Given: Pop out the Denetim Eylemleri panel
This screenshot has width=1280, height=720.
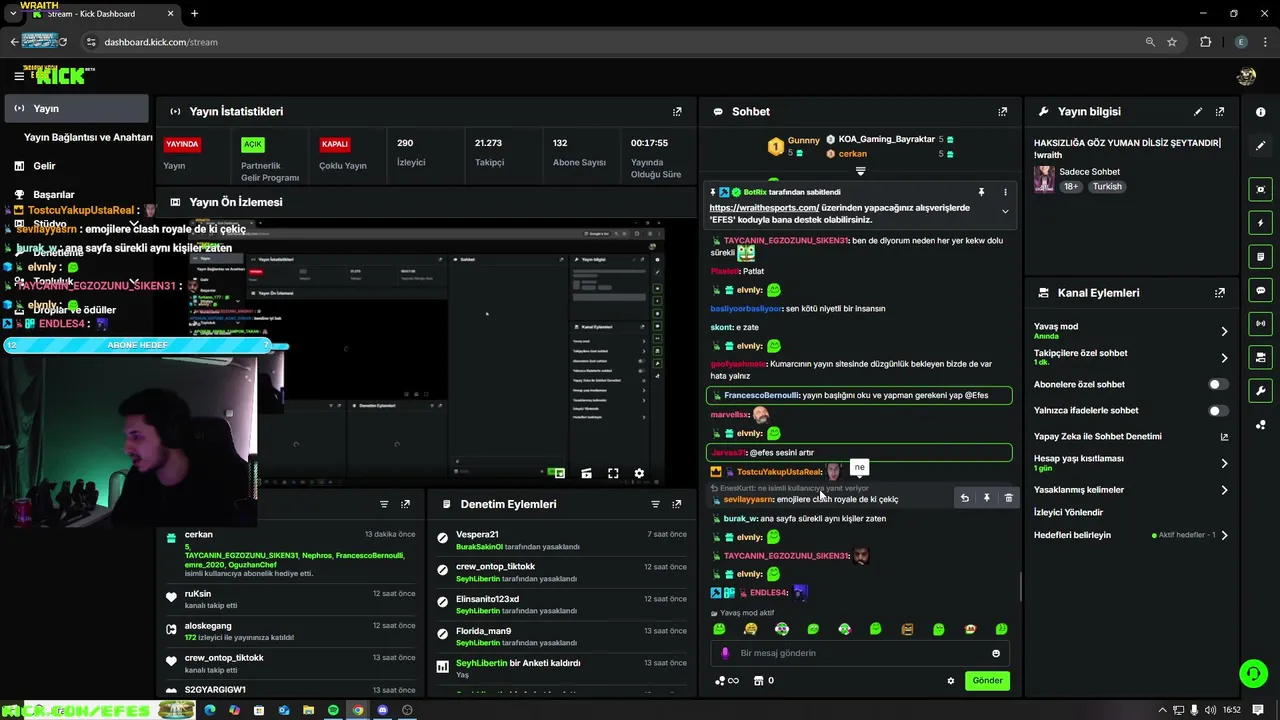Looking at the screenshot, I should pos(677,504).
